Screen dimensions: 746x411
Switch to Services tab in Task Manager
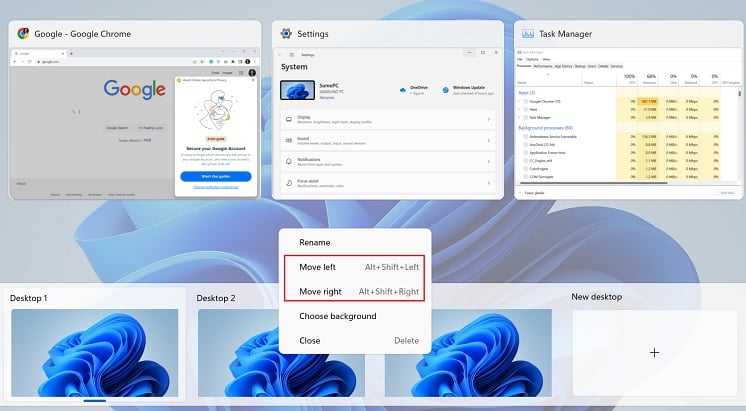(x=616, y=66)
